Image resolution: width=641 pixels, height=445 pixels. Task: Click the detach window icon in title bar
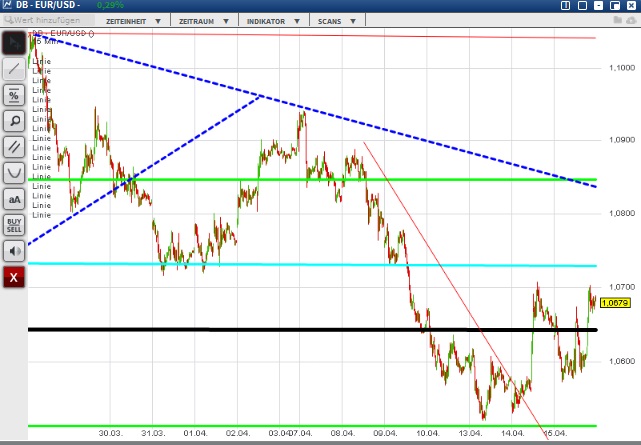pos(615,5)
